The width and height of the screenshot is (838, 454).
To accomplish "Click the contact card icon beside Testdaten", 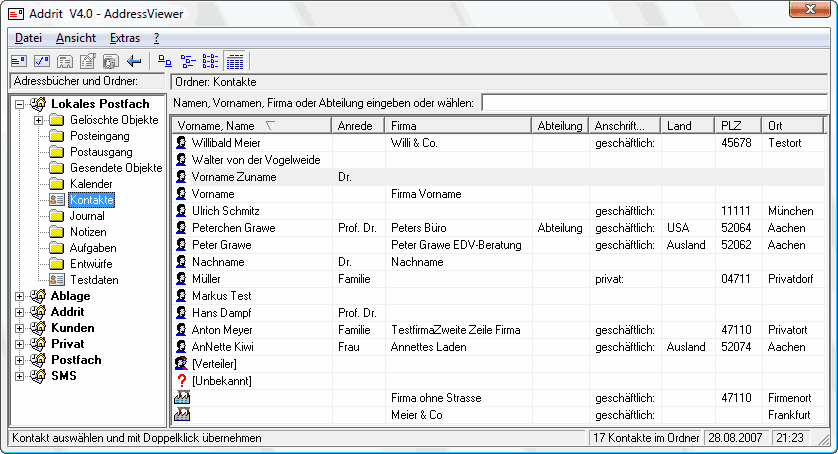I will (x=57, y=280).
